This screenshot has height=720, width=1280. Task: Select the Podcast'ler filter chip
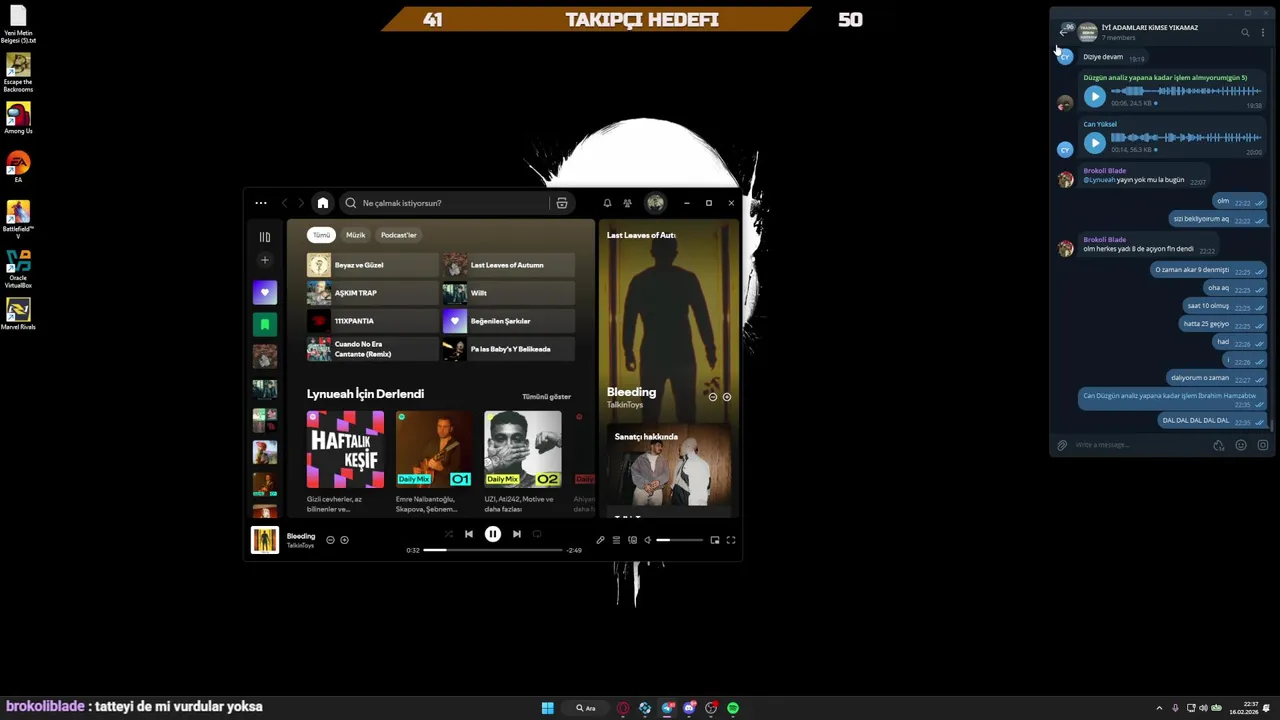click(x=399, y=235)
